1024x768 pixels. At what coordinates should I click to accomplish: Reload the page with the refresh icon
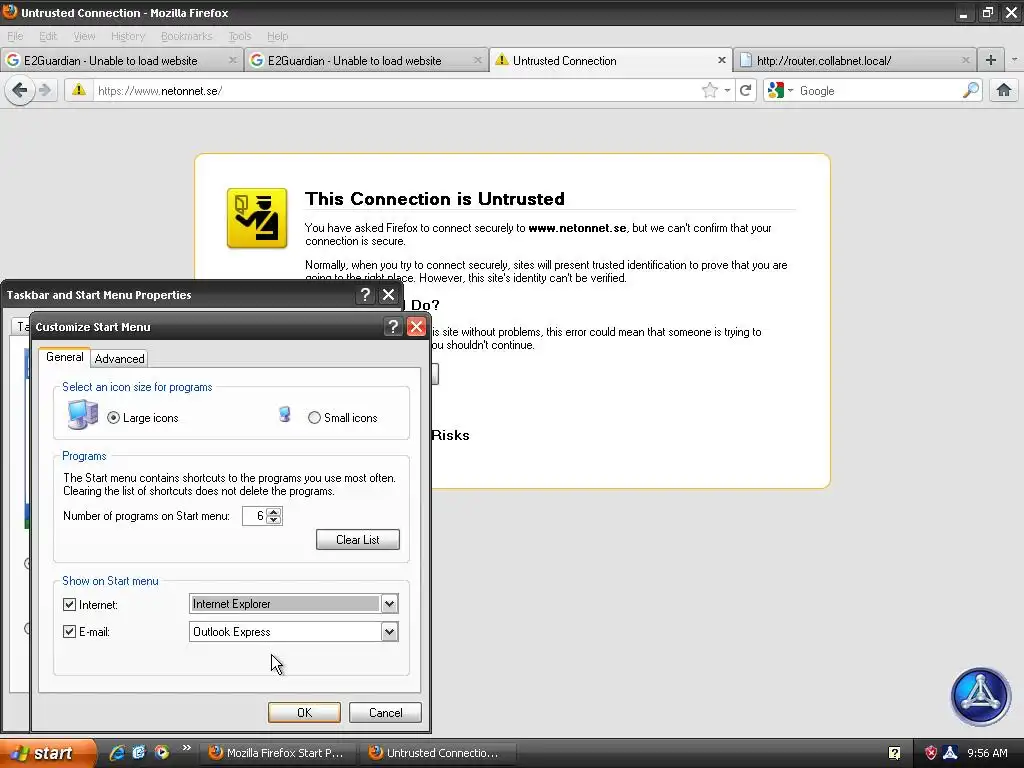(745, 91)
